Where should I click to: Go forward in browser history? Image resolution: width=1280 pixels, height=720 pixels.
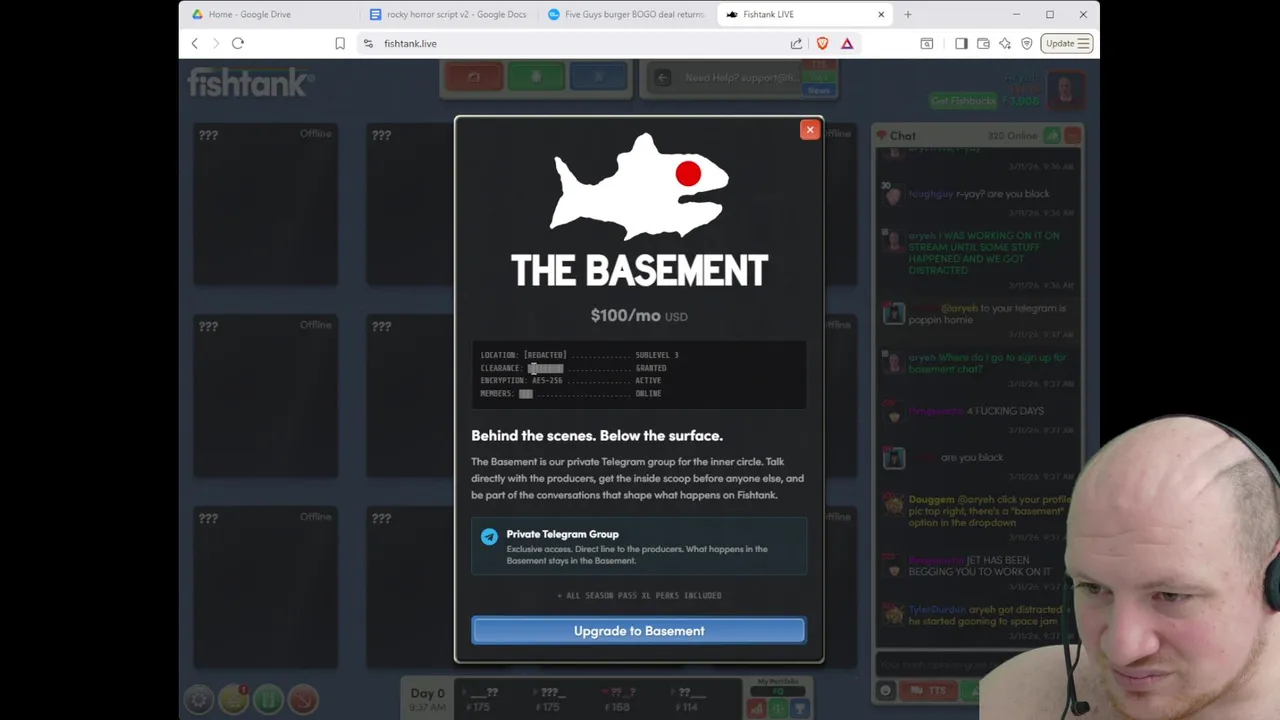tap(215, 43)
